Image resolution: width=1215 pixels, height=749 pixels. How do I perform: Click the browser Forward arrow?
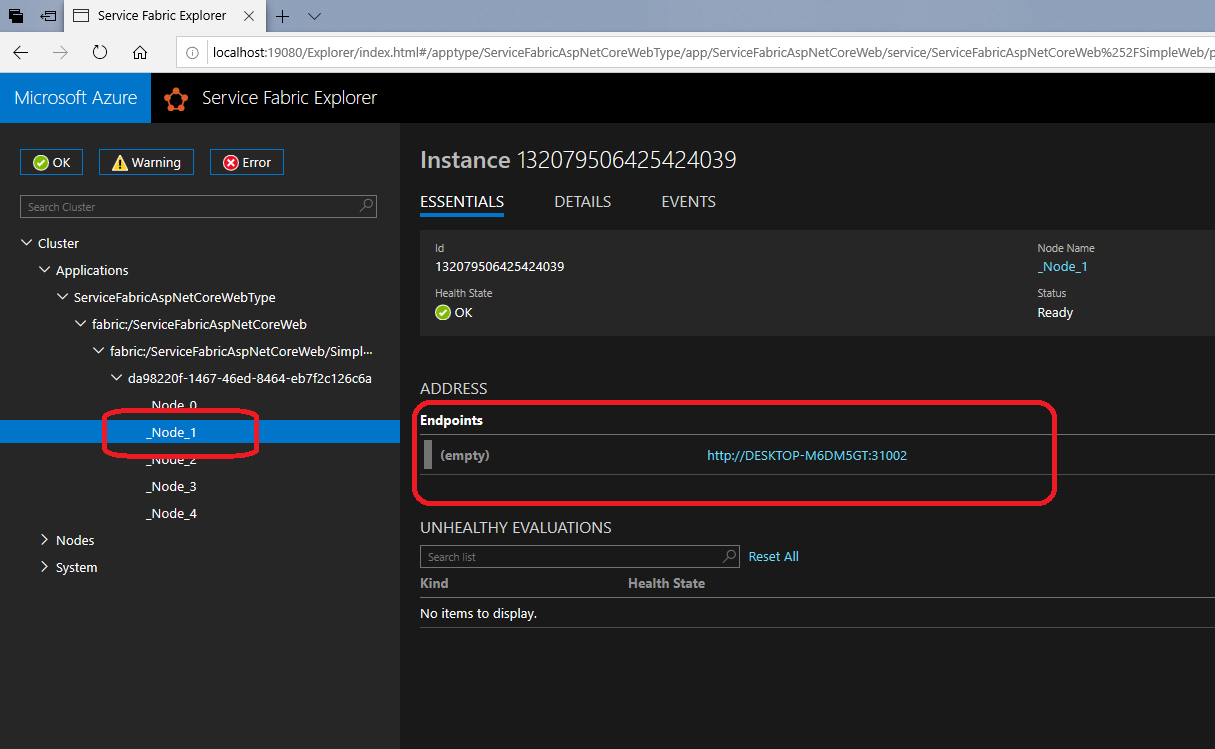[60, 52]
